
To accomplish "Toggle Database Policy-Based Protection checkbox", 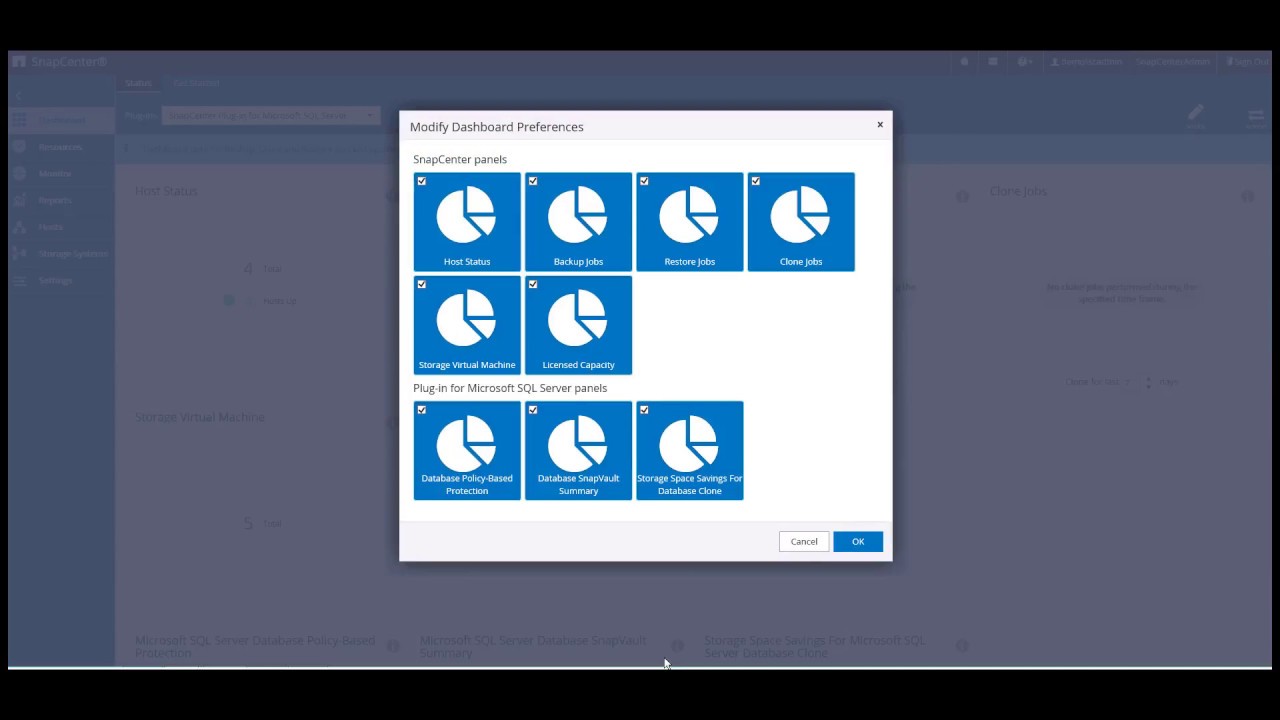I will [422, 410].
